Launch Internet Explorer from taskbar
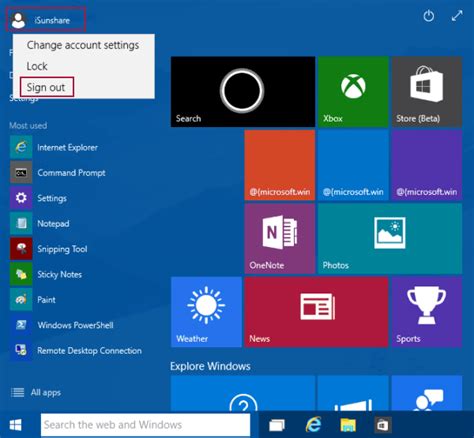The height and width of the screenshot is (438, 474). [x=313, y=424]
